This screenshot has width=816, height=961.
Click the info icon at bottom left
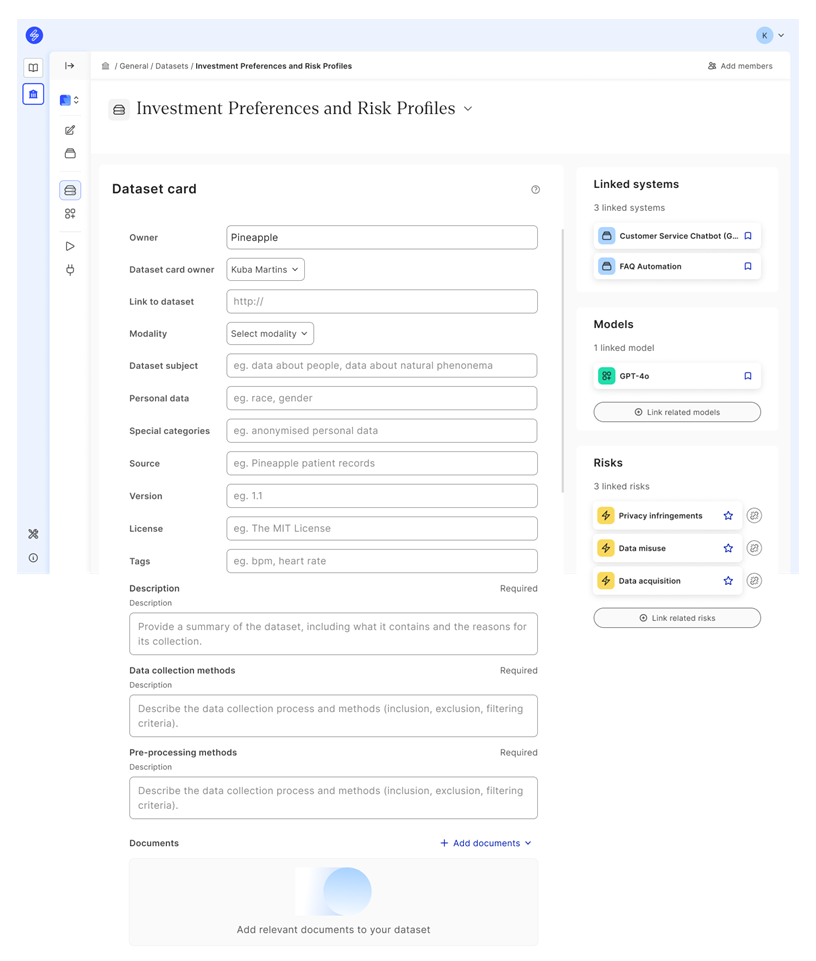coord(33,558)
